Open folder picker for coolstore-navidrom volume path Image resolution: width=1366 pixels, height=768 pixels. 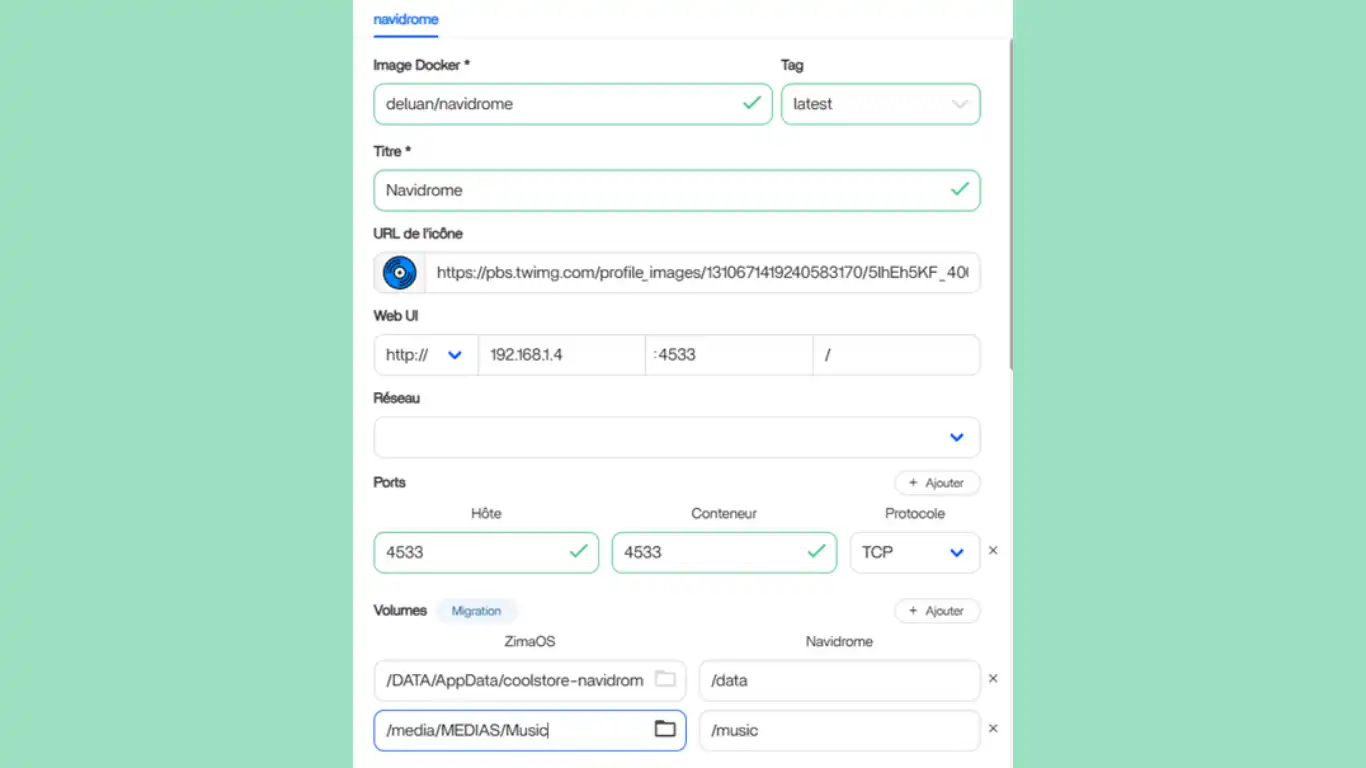click(665, 679)
